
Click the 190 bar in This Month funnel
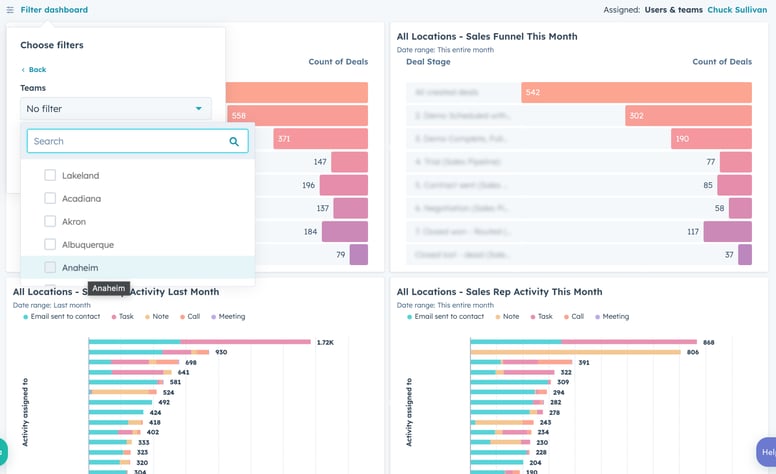coord(711,139)
